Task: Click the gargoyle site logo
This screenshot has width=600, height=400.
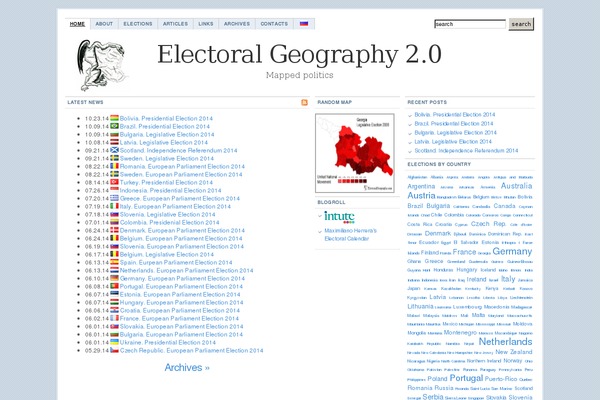Action: [101, 64]
